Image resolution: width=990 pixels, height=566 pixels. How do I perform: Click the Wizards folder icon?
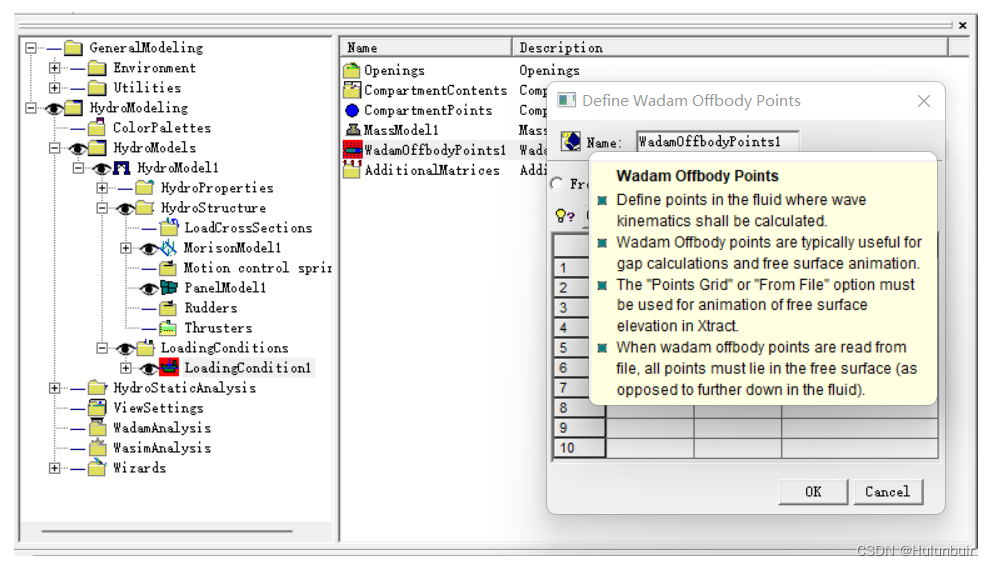[x=97, y=468]
